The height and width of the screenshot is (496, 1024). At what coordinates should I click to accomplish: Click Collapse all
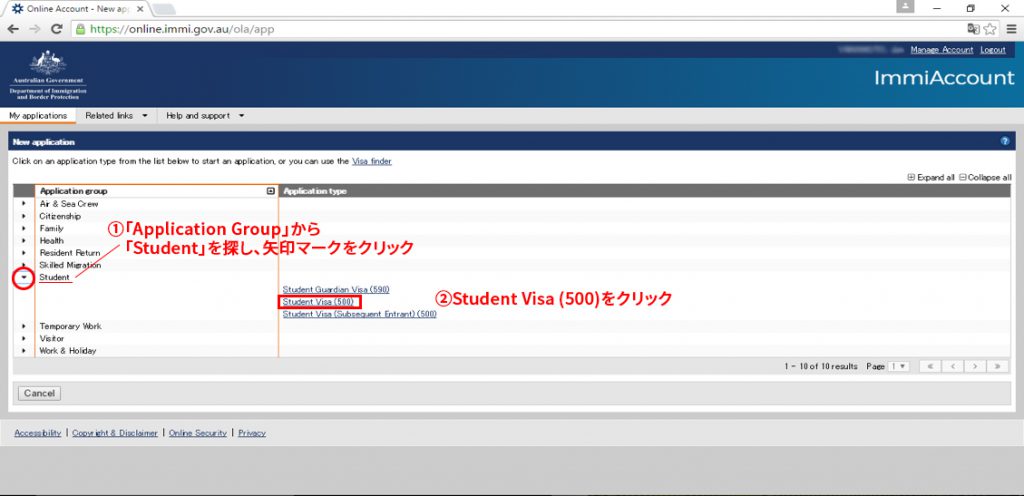click(x=985, y=178)
